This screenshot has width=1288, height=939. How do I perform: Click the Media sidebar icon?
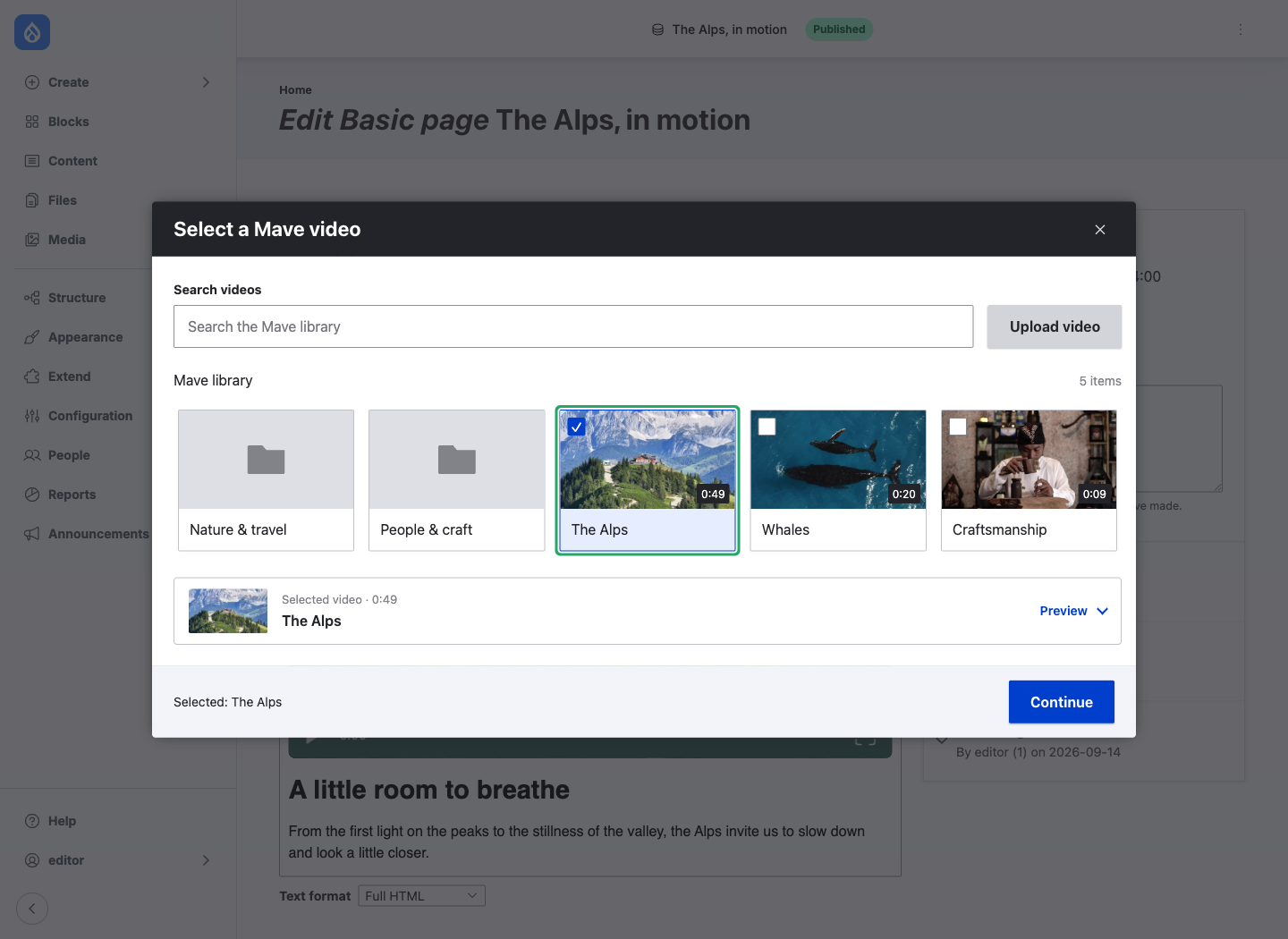point(32,240)
